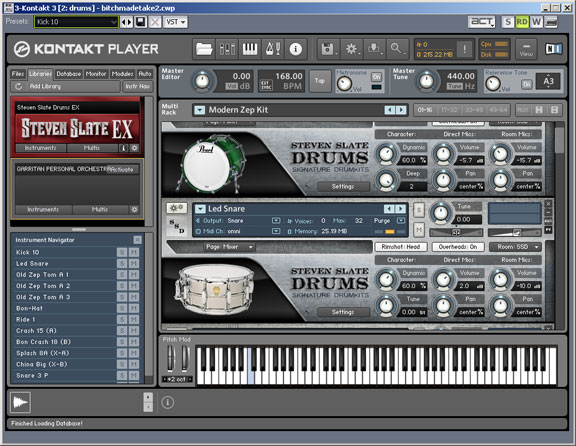Toggle the Reference Tone On switch

click(526, 84)
